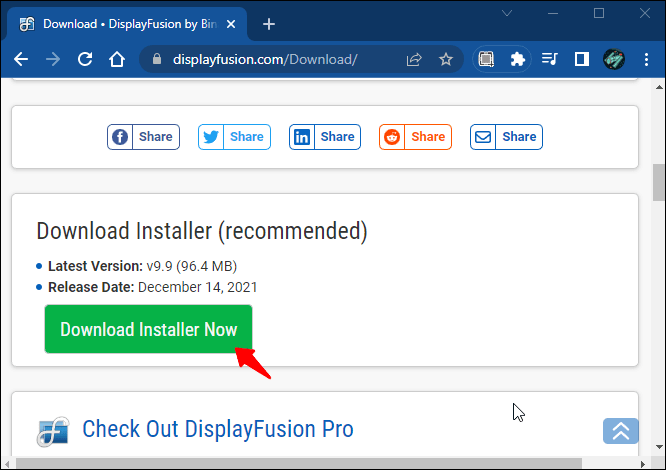Share on Facebook
666x470 pixels.
click(144, 137)
